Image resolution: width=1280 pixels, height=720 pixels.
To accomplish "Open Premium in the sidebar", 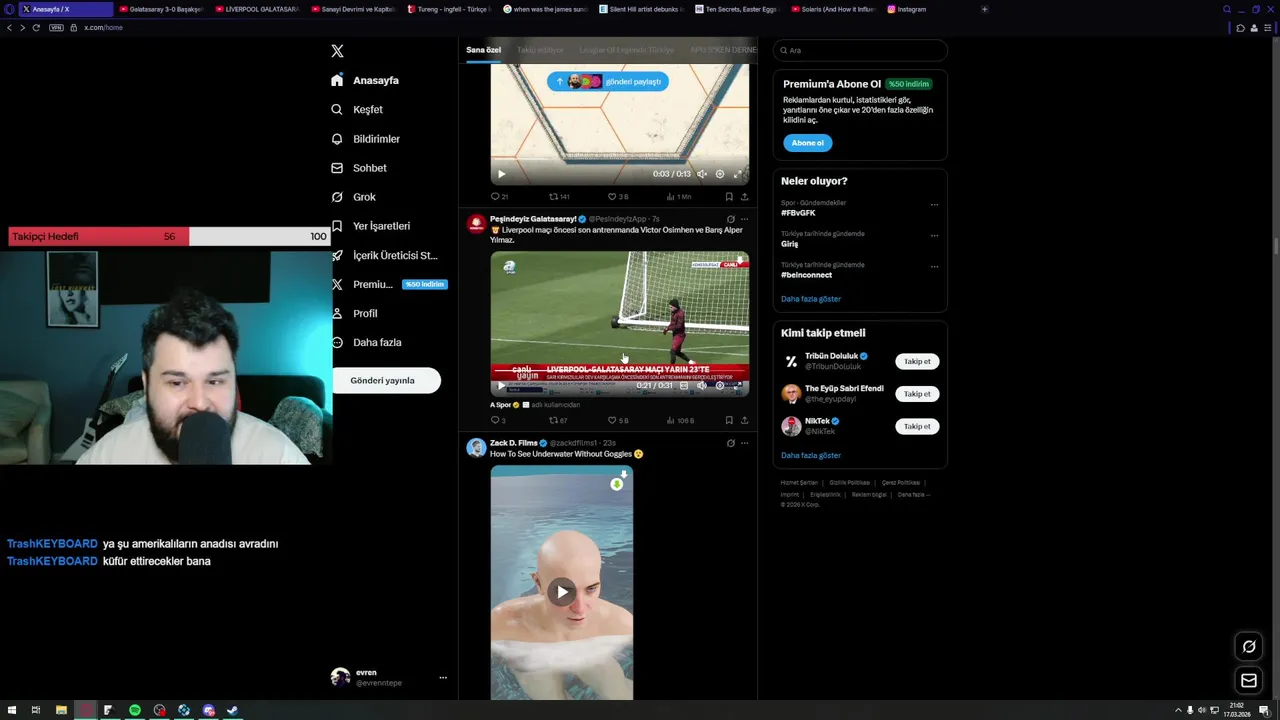I will (x=388, y=284).
